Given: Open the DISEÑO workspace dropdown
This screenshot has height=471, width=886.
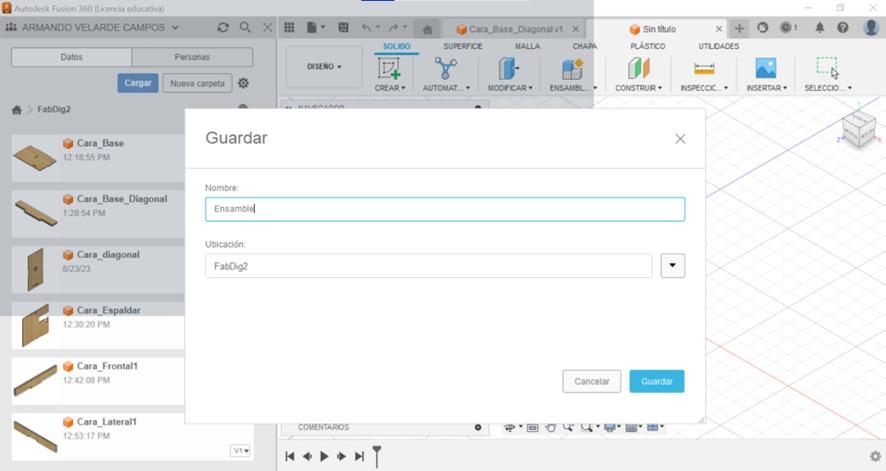Looking at the screenshot, I should click(x=324, y=67).
